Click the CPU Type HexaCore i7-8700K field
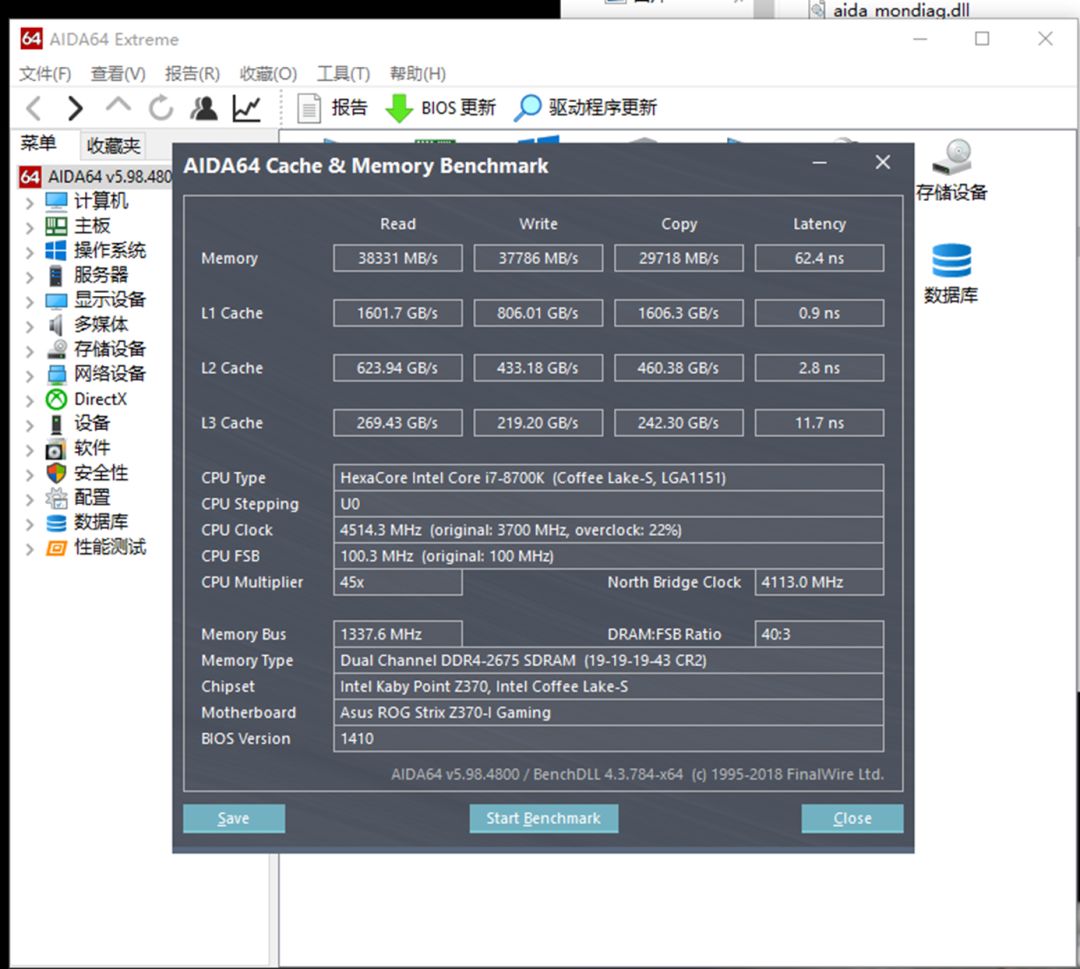The width and height of the screenshot is (1080, 969). [x=608, y=478]
